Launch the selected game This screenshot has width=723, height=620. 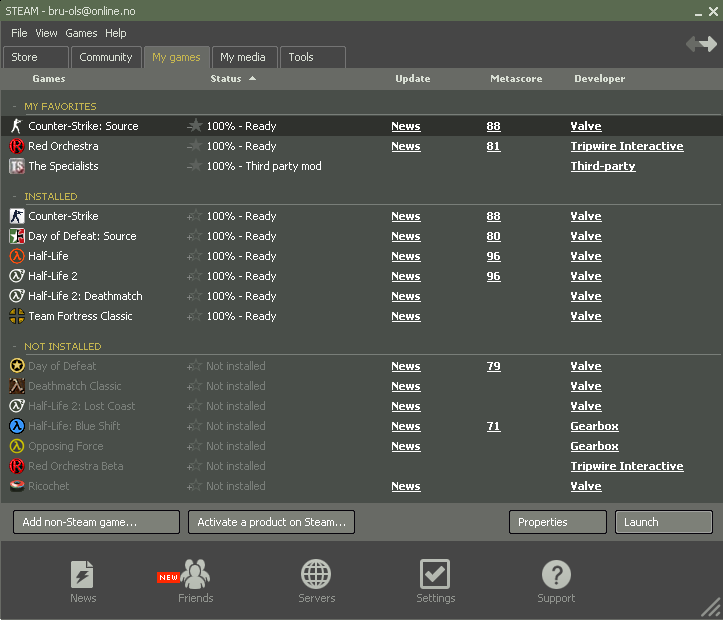point(664,522)
